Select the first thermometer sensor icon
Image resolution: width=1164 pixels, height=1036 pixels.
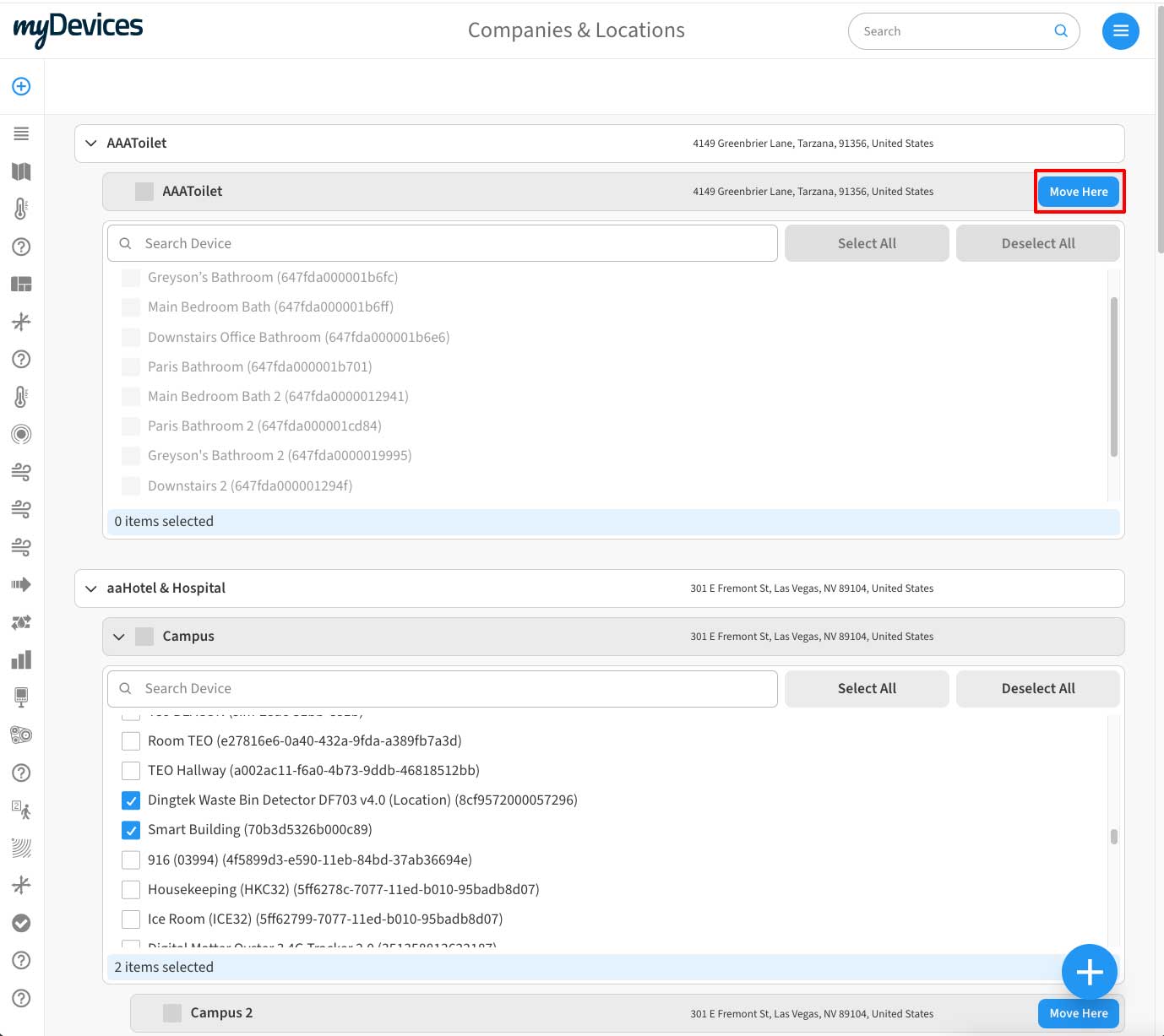pyautogui.click(x=21, y=209)
